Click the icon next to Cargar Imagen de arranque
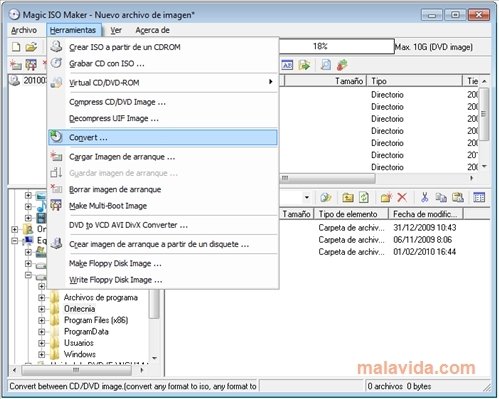Screen dimensions: 499x399 [56, 156]
